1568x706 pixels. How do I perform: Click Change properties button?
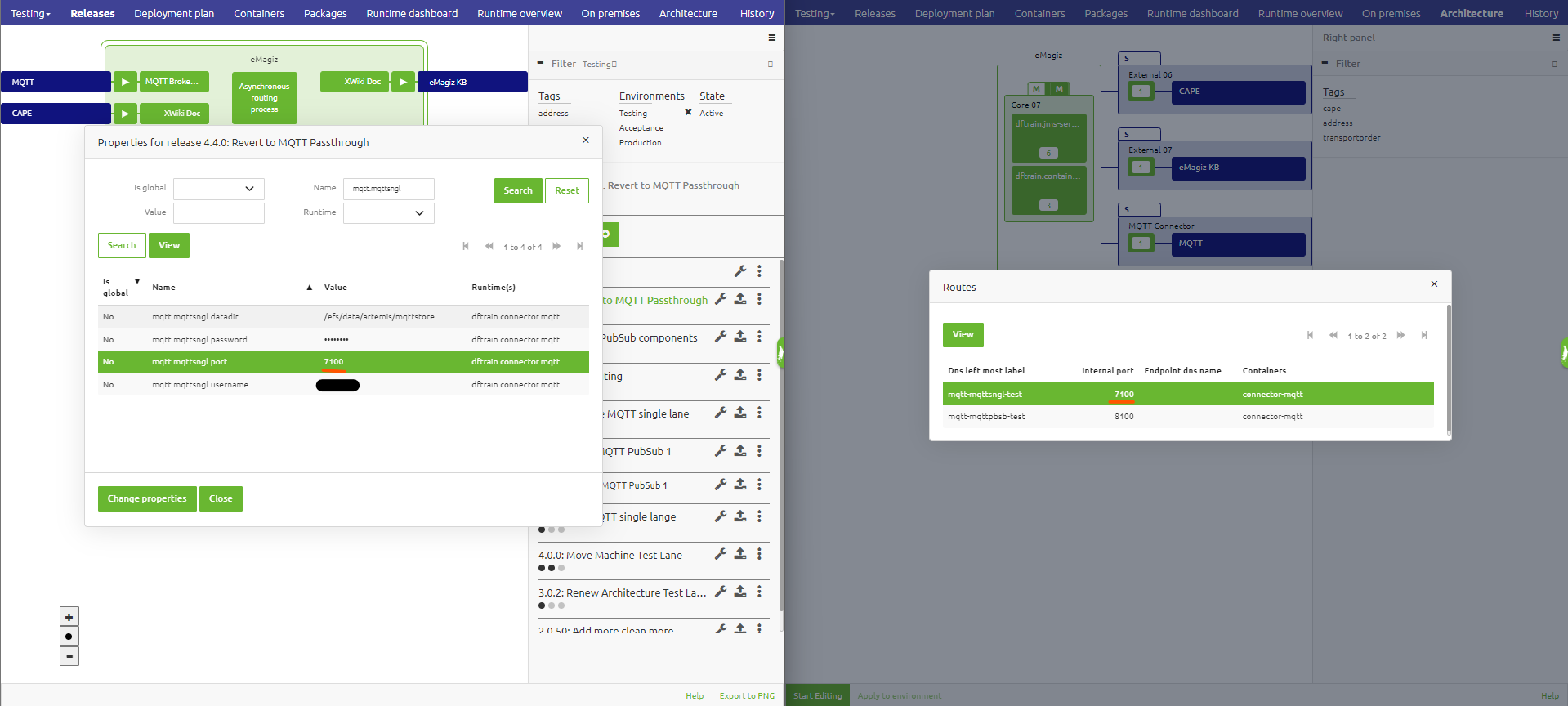click(147, 498)
